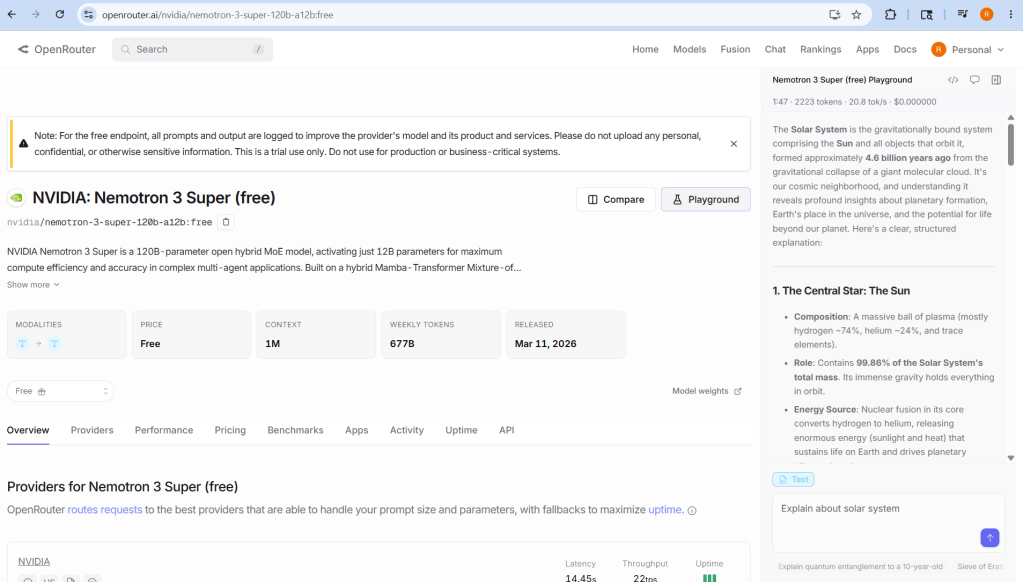Send the prompt with the arrow button
1023x582 pixels.
(989, 538)
